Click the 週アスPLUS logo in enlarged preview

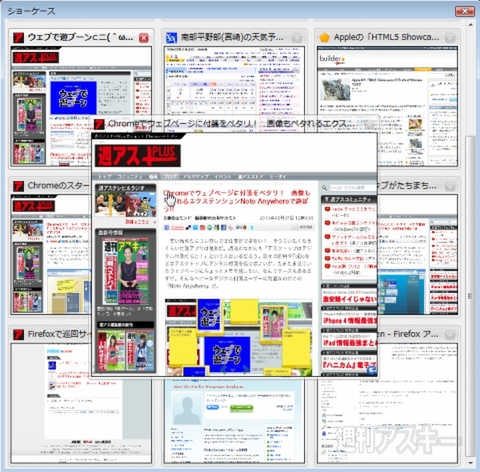point(138,156)
